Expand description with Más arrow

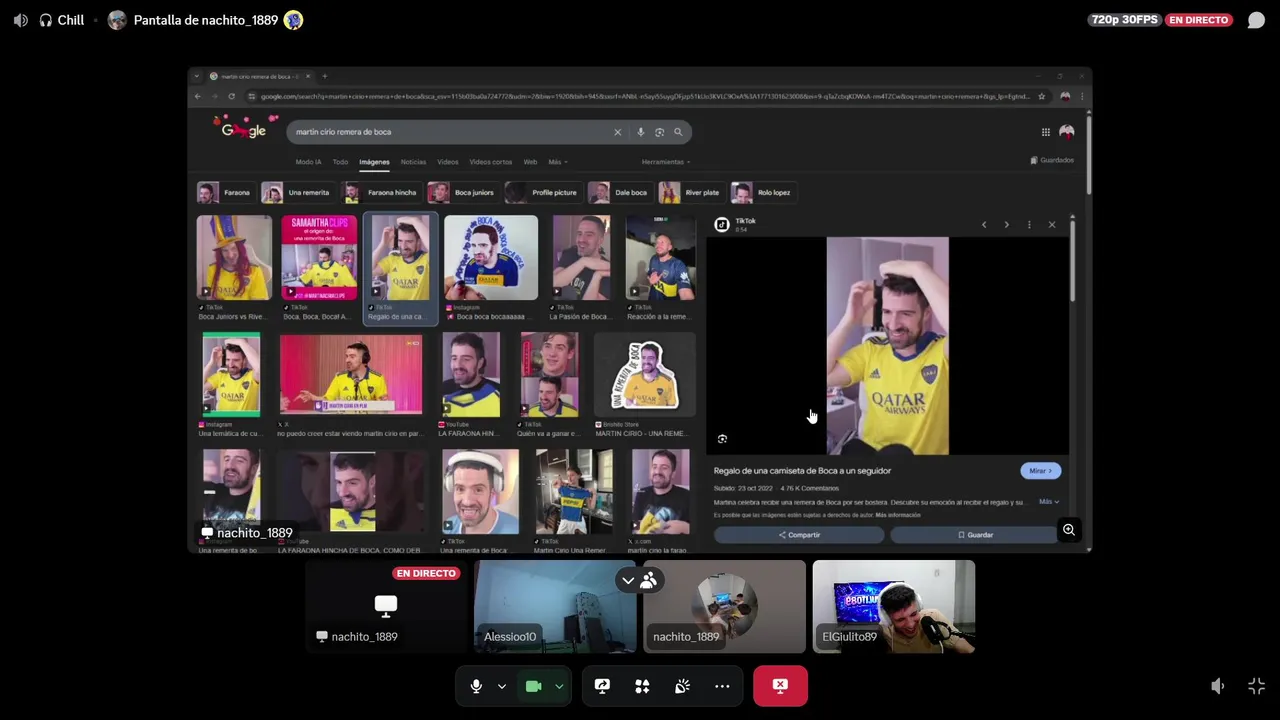pos(1048,502)
